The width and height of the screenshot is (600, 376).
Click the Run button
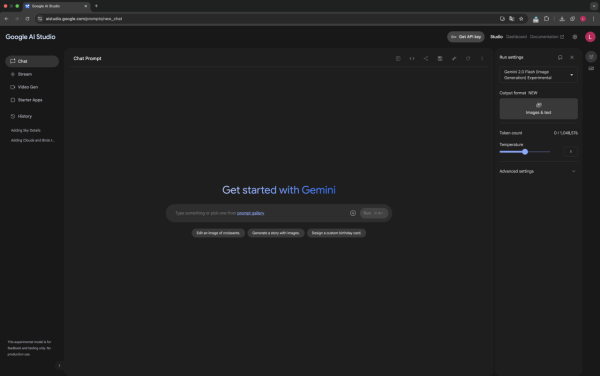click(x=374, y=213)
